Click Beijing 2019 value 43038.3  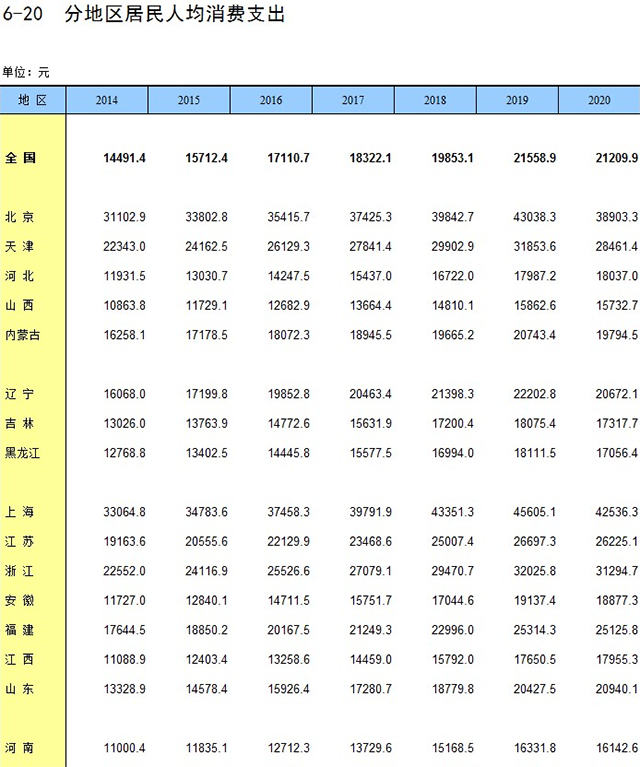pyautogui.click(x=534, y=217)
